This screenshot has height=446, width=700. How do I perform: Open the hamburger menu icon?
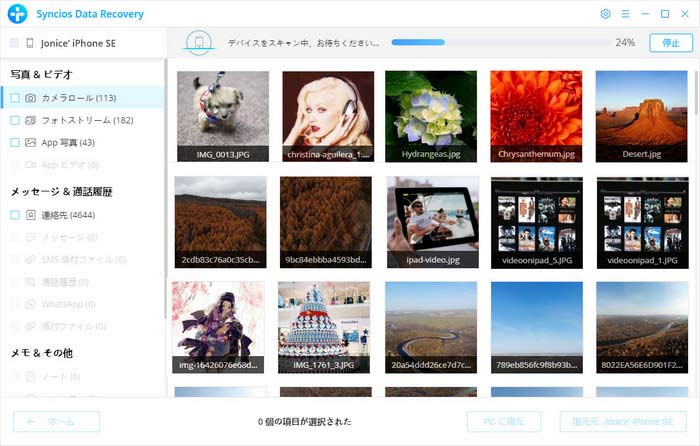coord(625,14)
